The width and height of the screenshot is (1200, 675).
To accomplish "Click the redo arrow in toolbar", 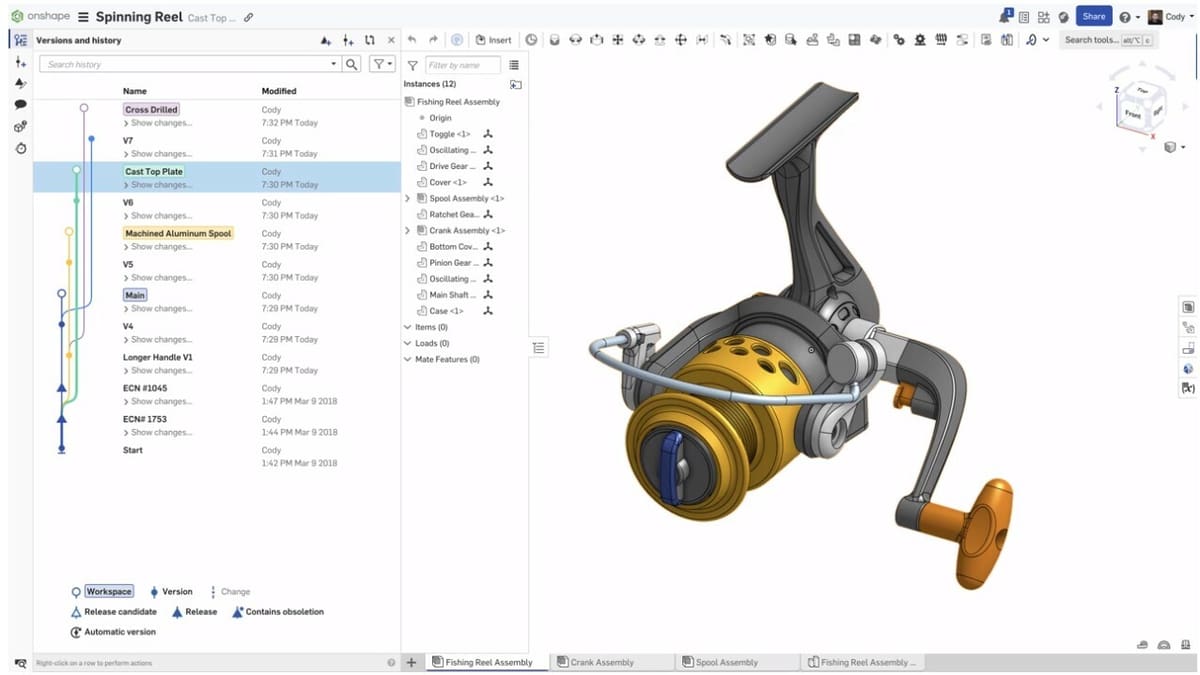I will click(x=433, y=40).
